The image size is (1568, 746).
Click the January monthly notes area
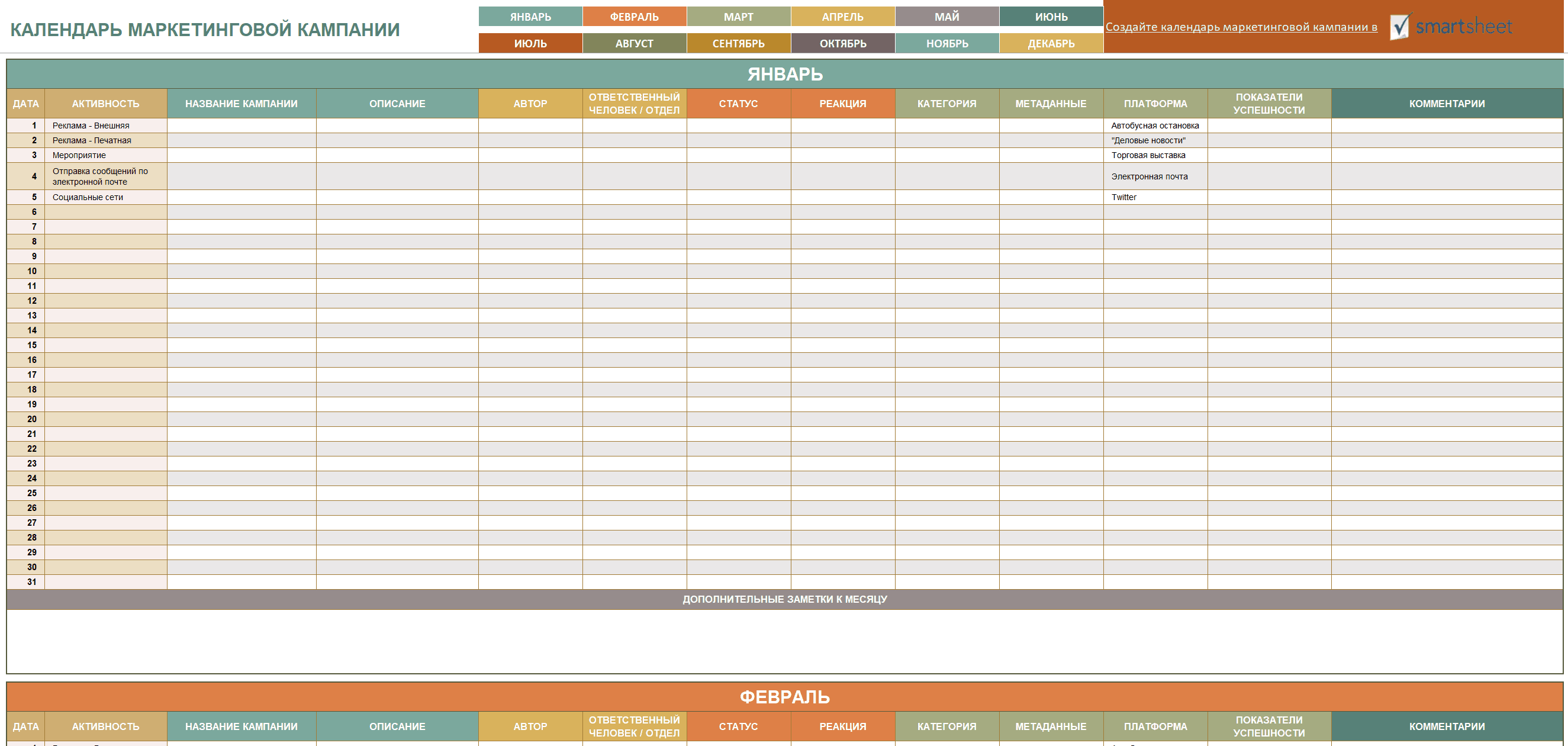coord(785,641)
